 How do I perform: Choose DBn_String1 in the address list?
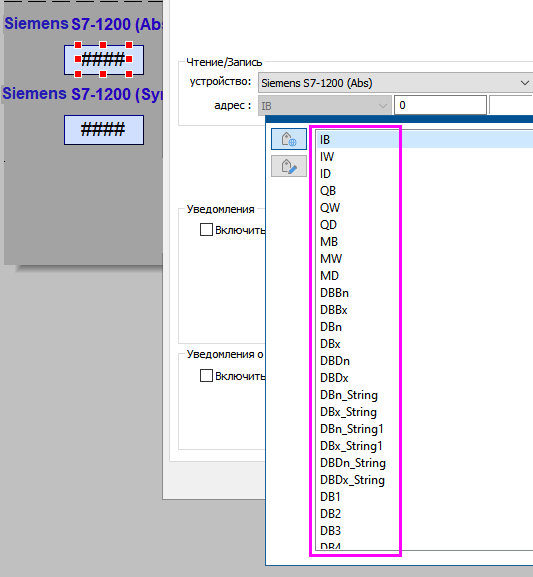coord(425,429)
